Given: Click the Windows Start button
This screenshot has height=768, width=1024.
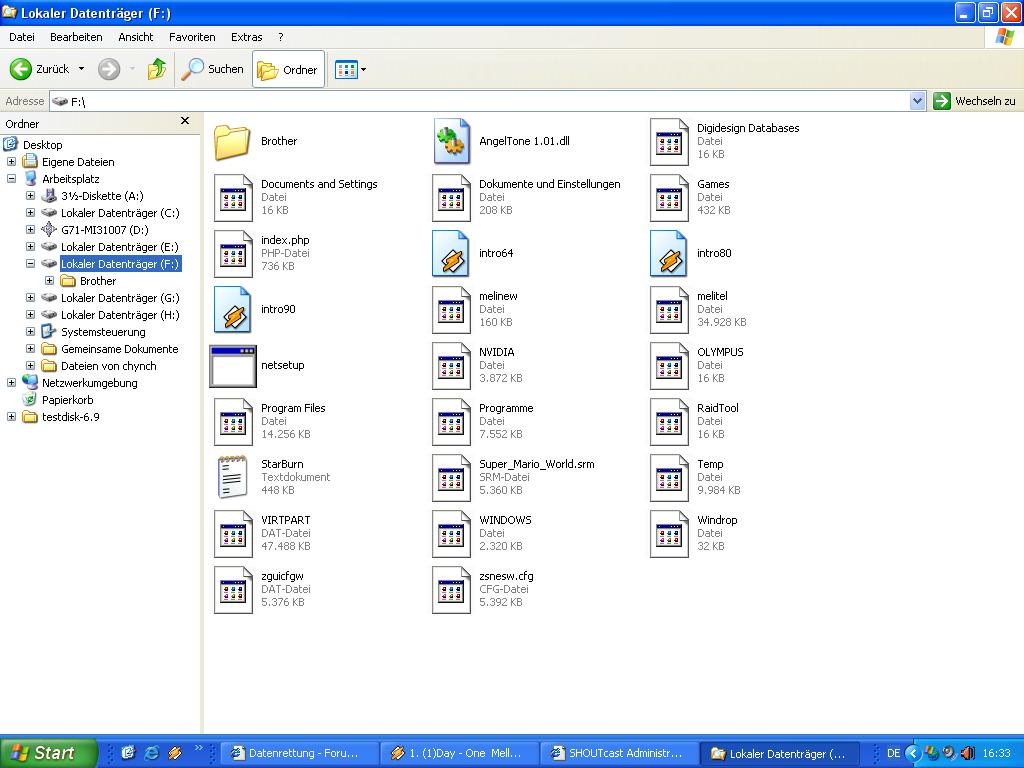Looking at the screenshot, I should tap(48, 753).
